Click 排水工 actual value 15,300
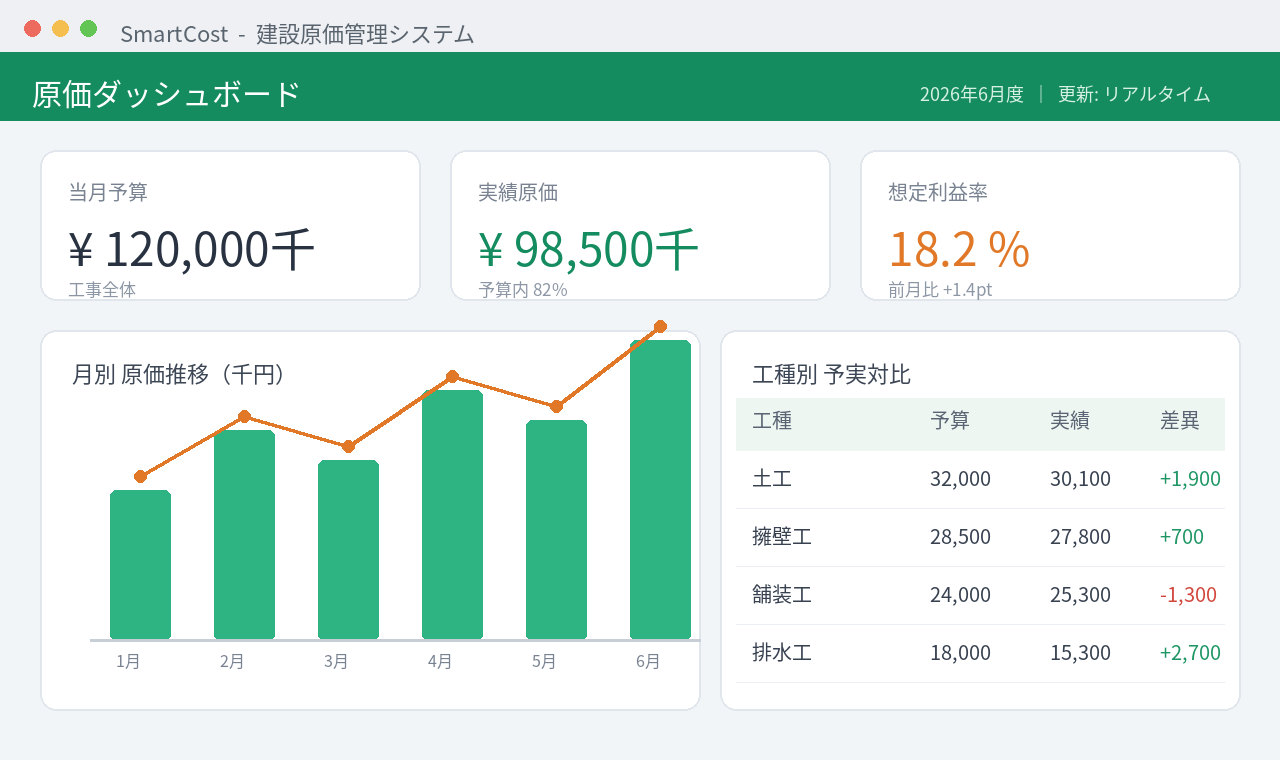Image resolution: width=1280 pixels, height=760 pixels. 1080,653
